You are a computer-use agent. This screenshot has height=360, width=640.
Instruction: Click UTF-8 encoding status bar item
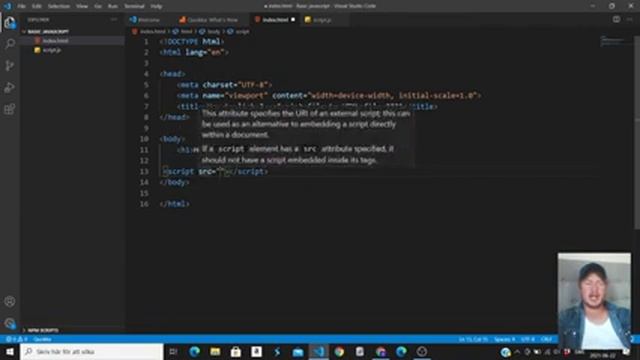(x=527, y=339)
